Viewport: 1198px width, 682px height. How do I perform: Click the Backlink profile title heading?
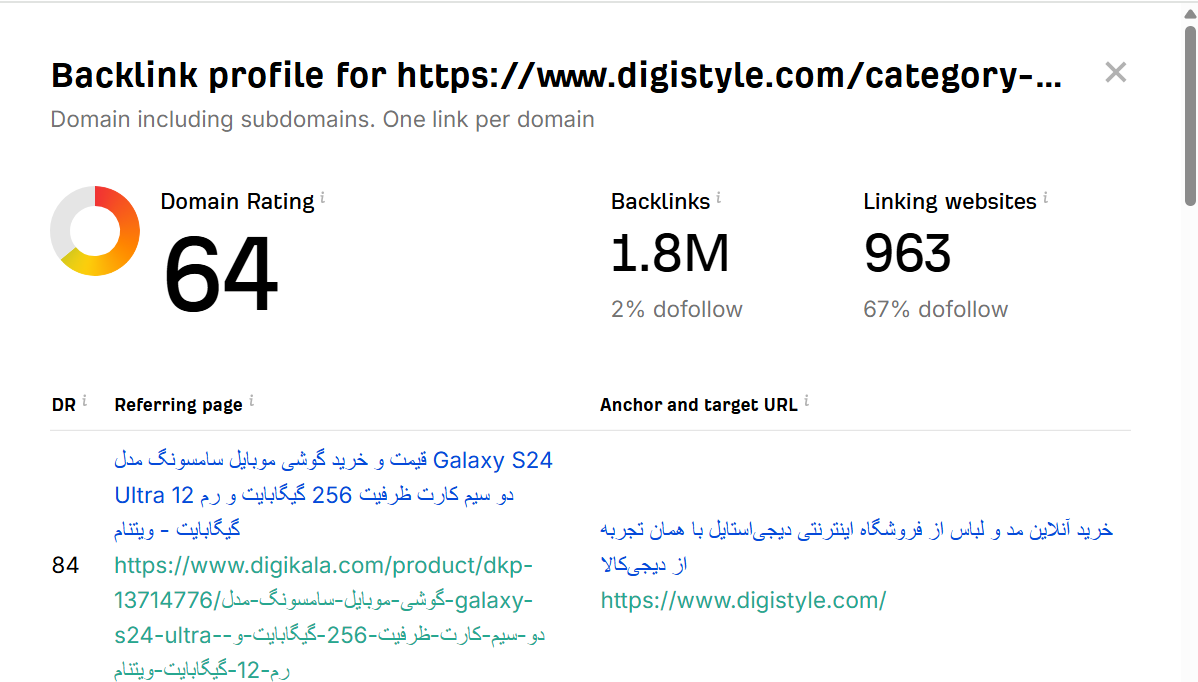tap(555, 76)
